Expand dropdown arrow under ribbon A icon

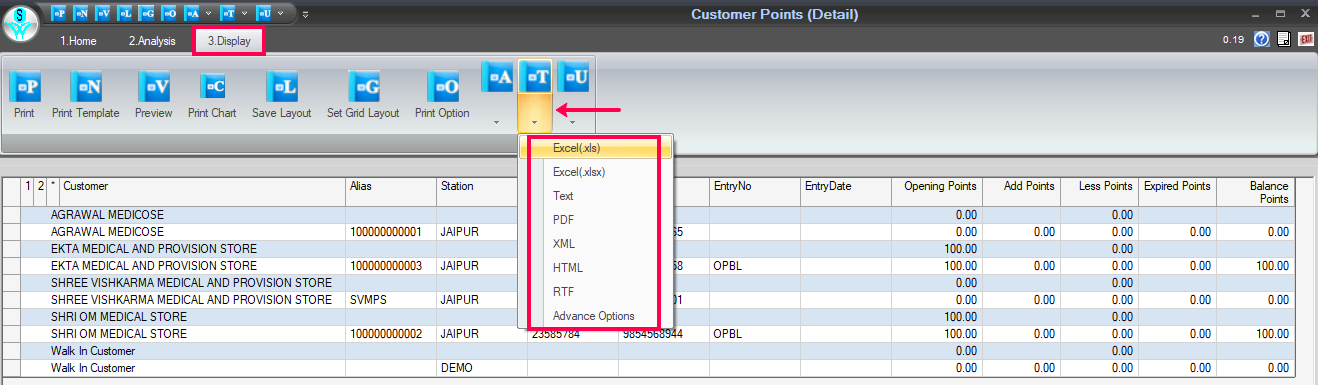[x=497, y=123]
